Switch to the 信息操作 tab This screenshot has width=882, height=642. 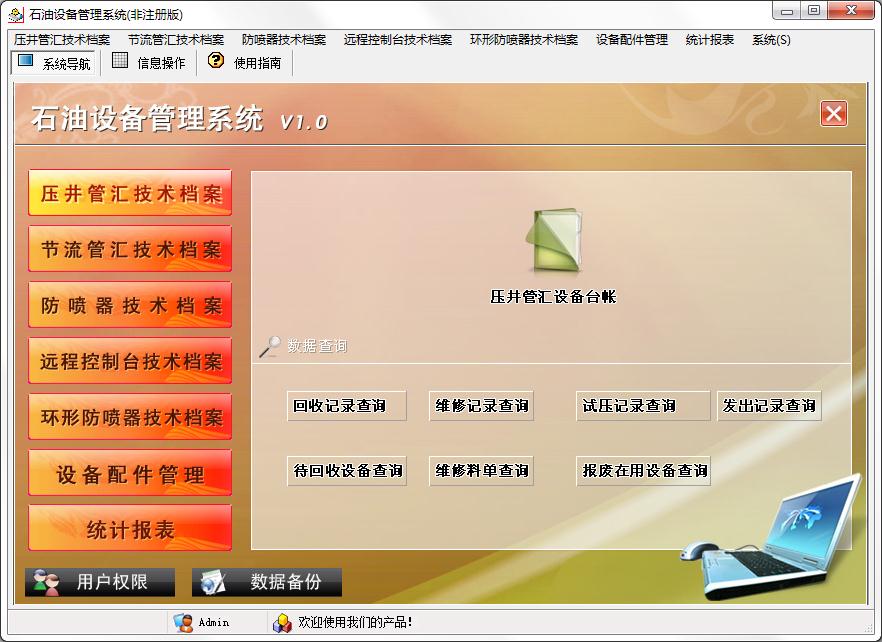[149, 62]
